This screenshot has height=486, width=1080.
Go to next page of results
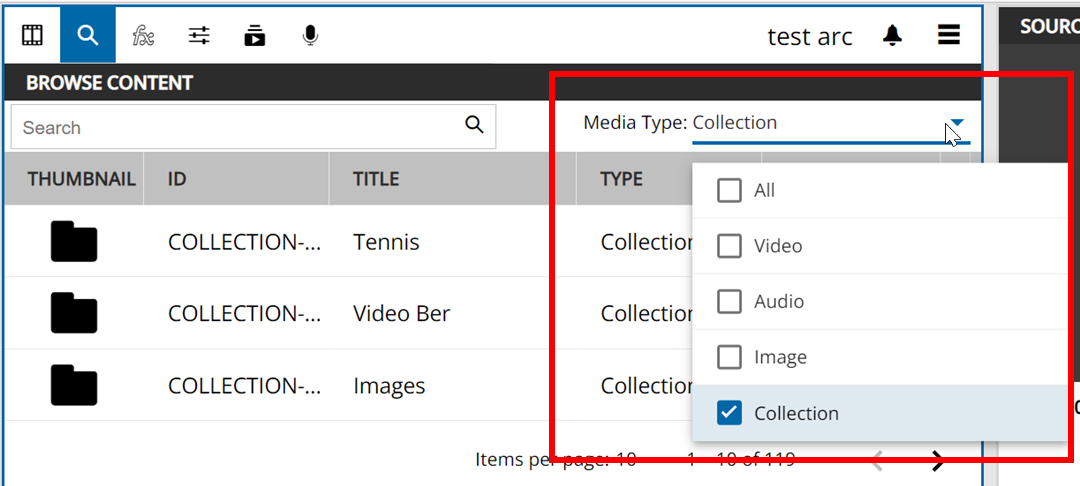[x=937, y=460]
